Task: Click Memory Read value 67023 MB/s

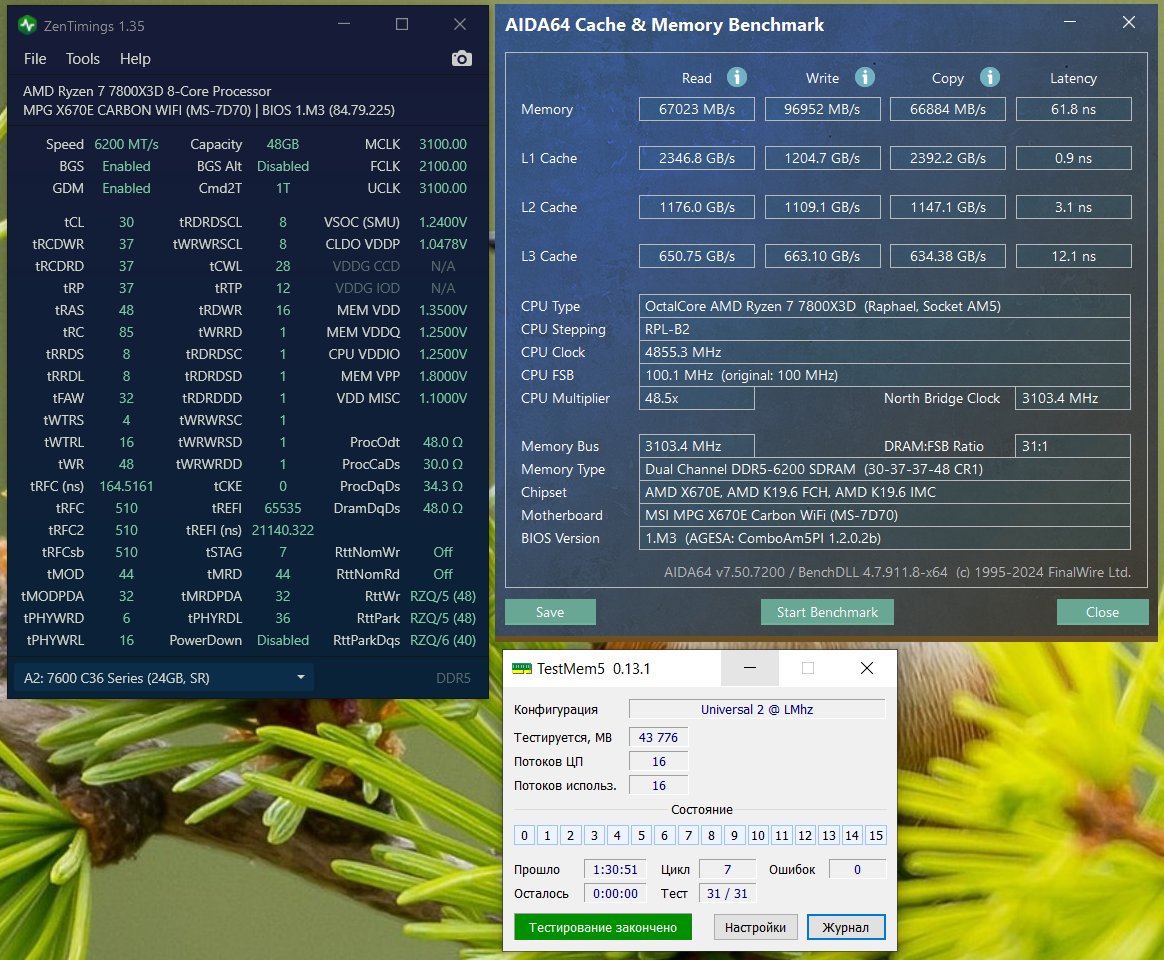Action: (x=696, y=109)
